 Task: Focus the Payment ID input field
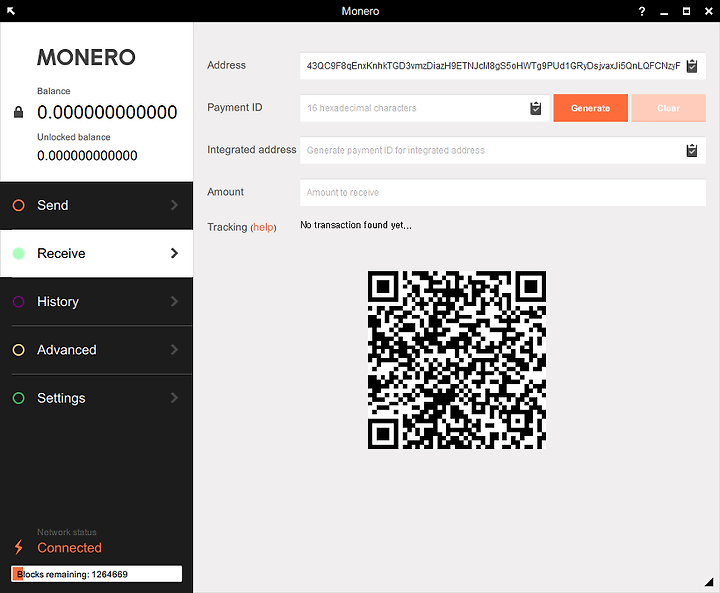point(425,108)
